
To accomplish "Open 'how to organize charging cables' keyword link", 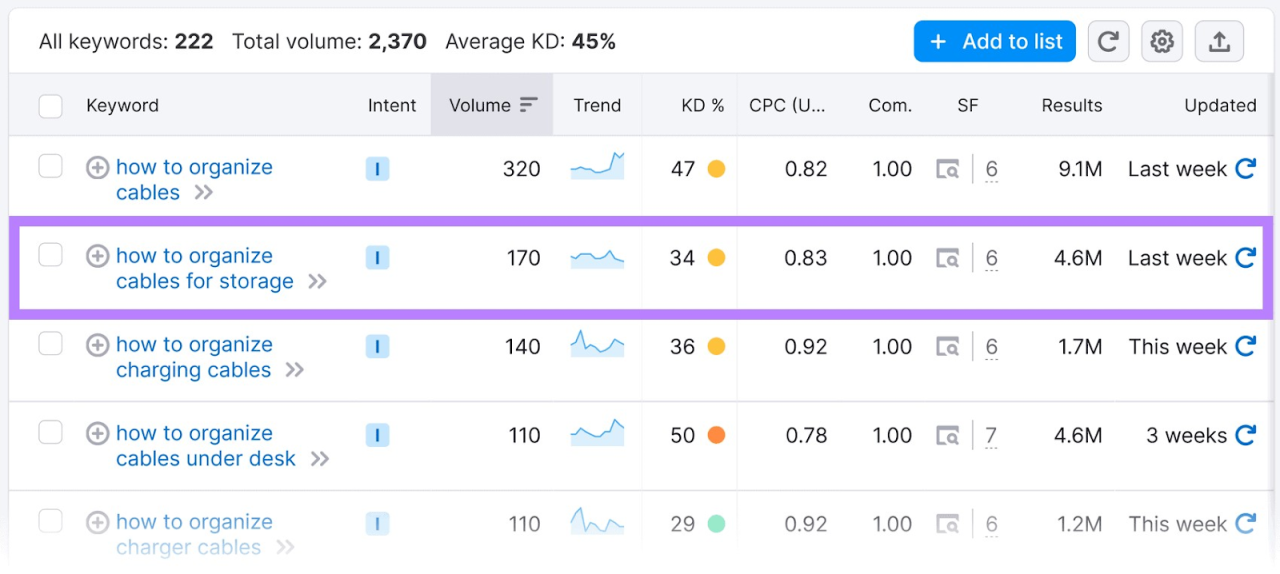I will (x=194, y=357).
